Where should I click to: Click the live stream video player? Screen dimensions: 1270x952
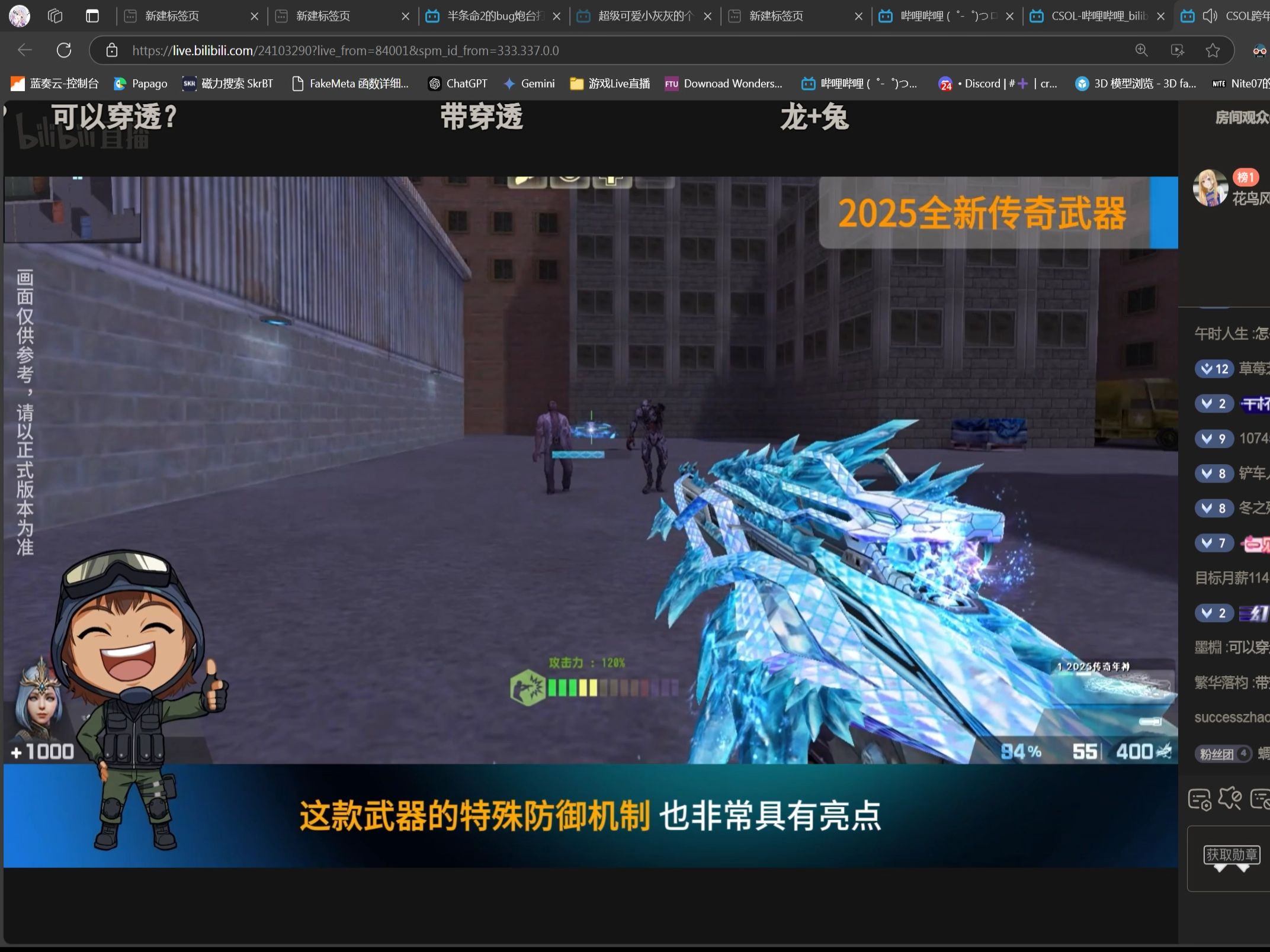tap(591, 521)
